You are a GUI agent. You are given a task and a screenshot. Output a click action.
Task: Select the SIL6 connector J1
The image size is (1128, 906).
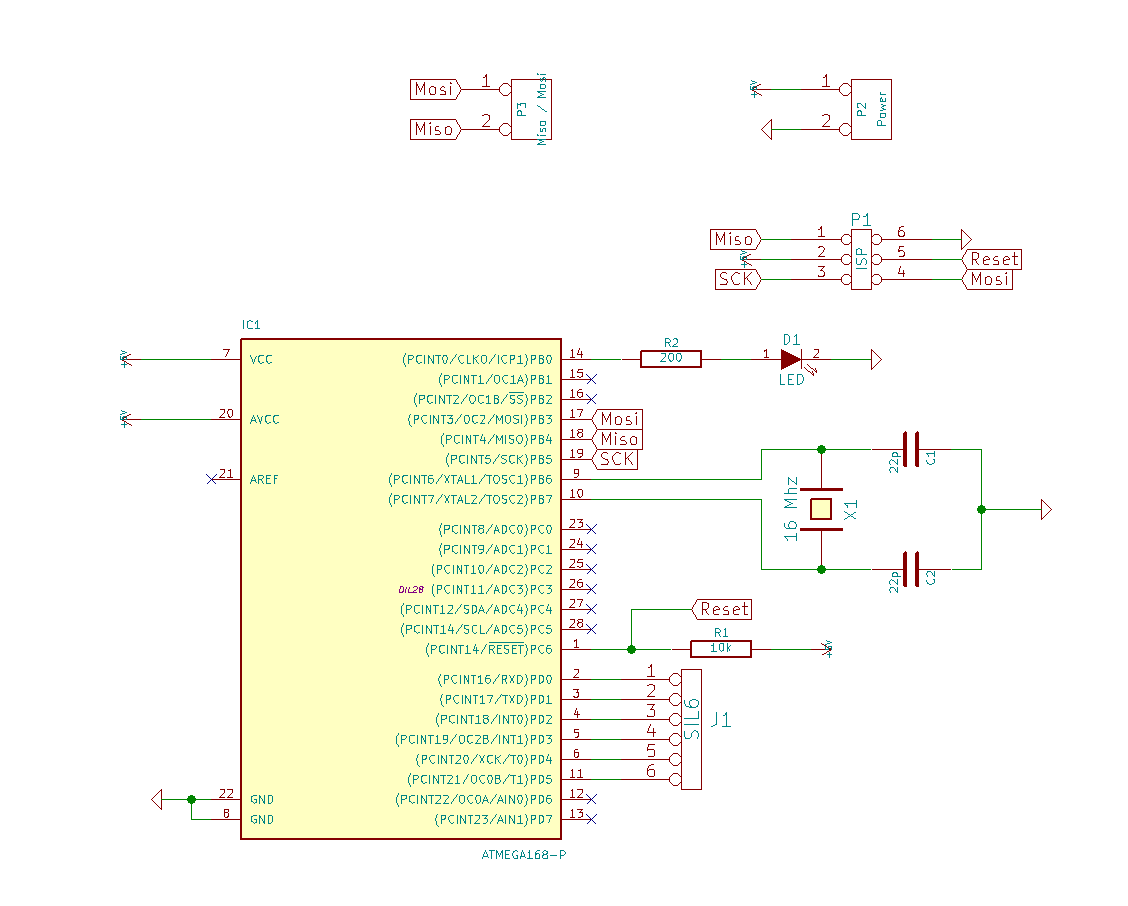coord(691,729)
